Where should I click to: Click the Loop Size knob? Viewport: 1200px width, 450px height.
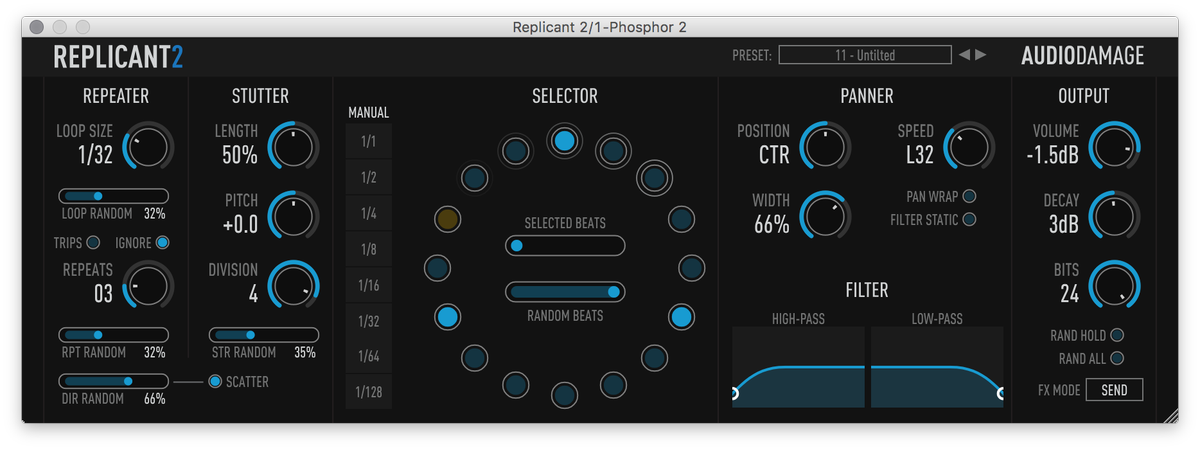pyautogui.click(x=148, y=148)
